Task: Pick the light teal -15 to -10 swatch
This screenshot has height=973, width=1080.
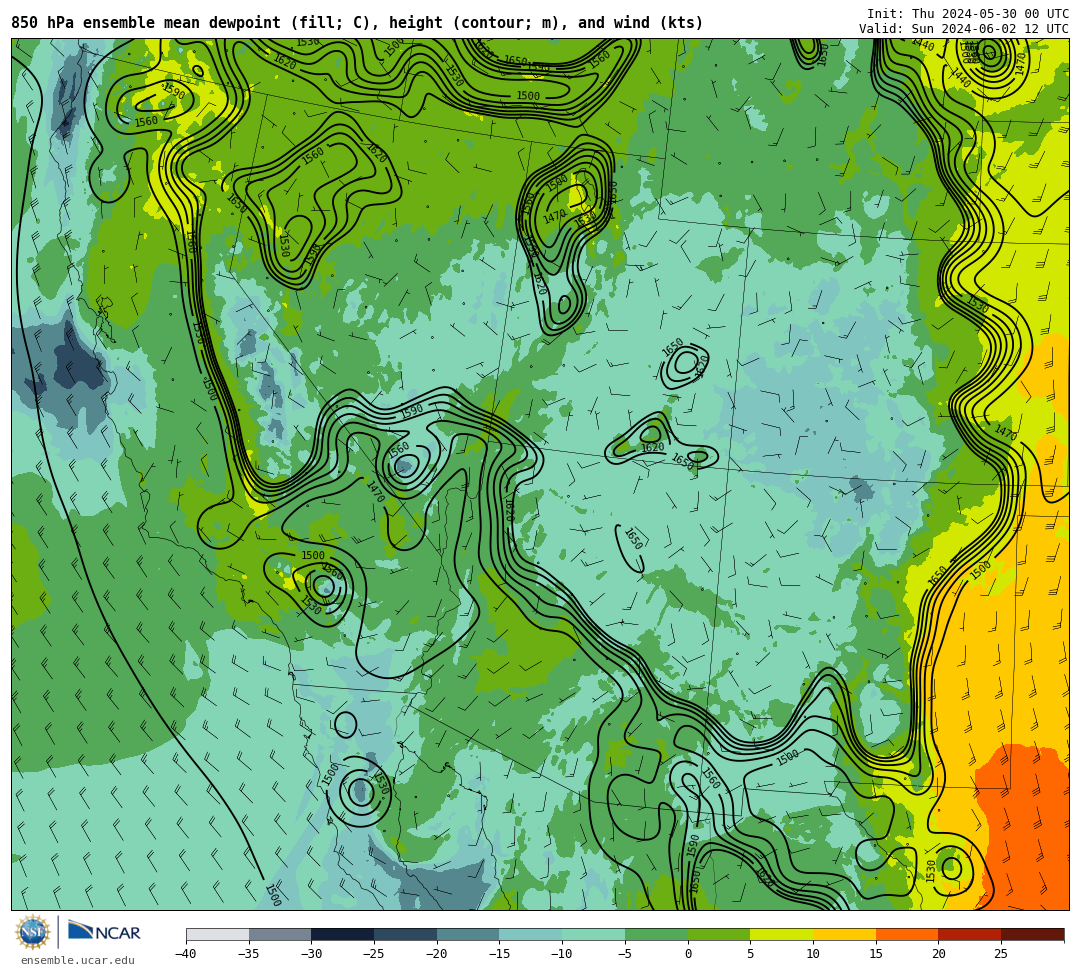Action: pyautogui.click(x=531, y=934)
